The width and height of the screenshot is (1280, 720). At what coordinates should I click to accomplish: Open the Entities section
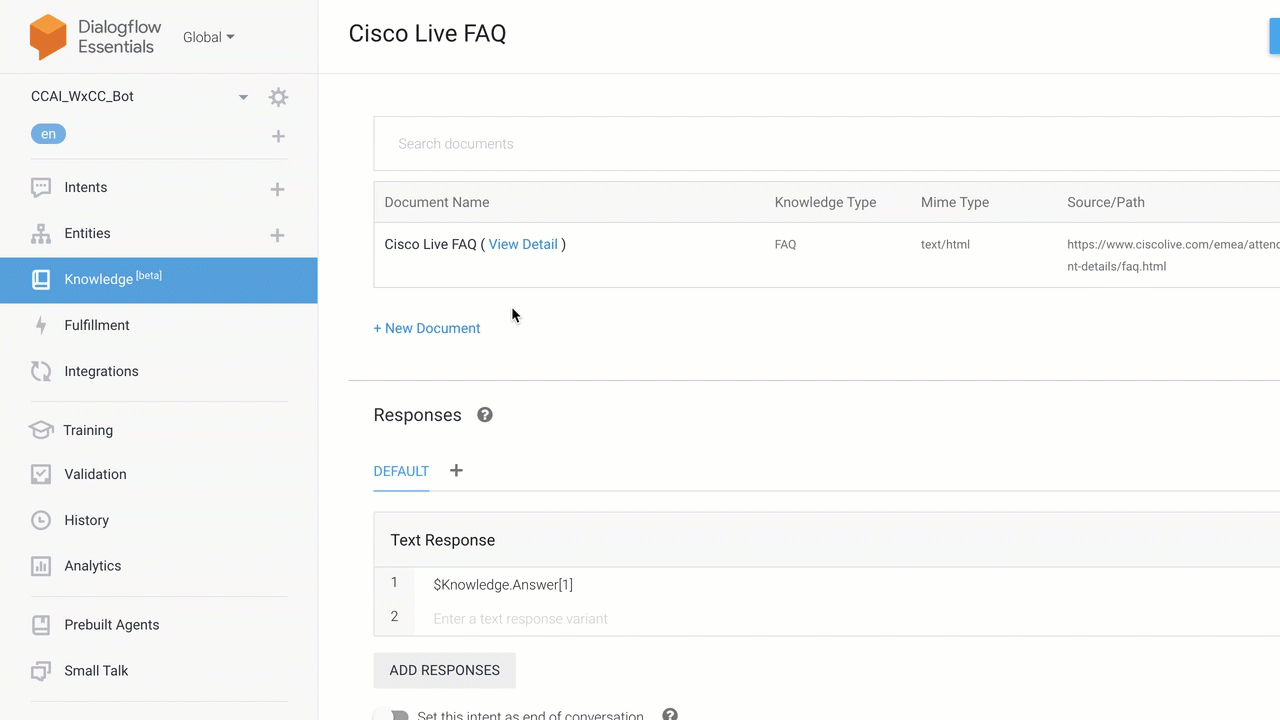pyautogui.click(x=87, y=233)
